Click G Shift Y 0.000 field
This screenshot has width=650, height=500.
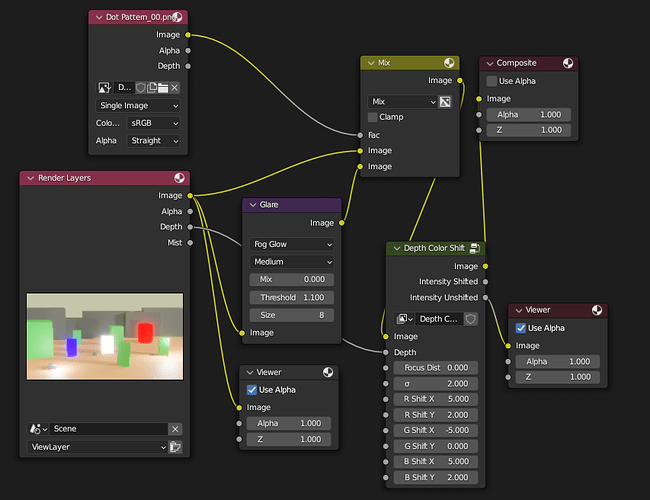click(436, 446)
